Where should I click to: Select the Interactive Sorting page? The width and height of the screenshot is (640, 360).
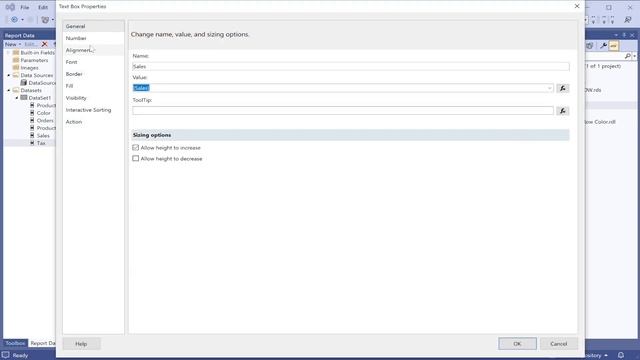93,110
